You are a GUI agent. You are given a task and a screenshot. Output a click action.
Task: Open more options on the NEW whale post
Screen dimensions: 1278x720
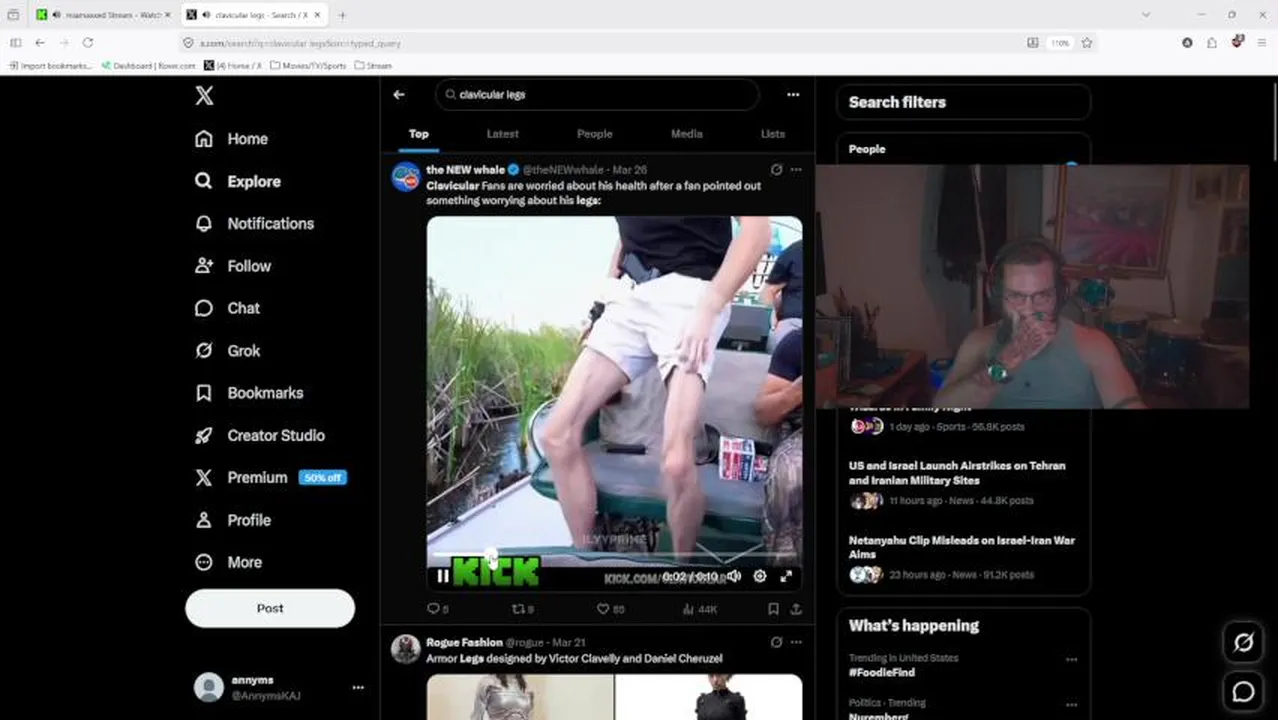click(796, 170)
